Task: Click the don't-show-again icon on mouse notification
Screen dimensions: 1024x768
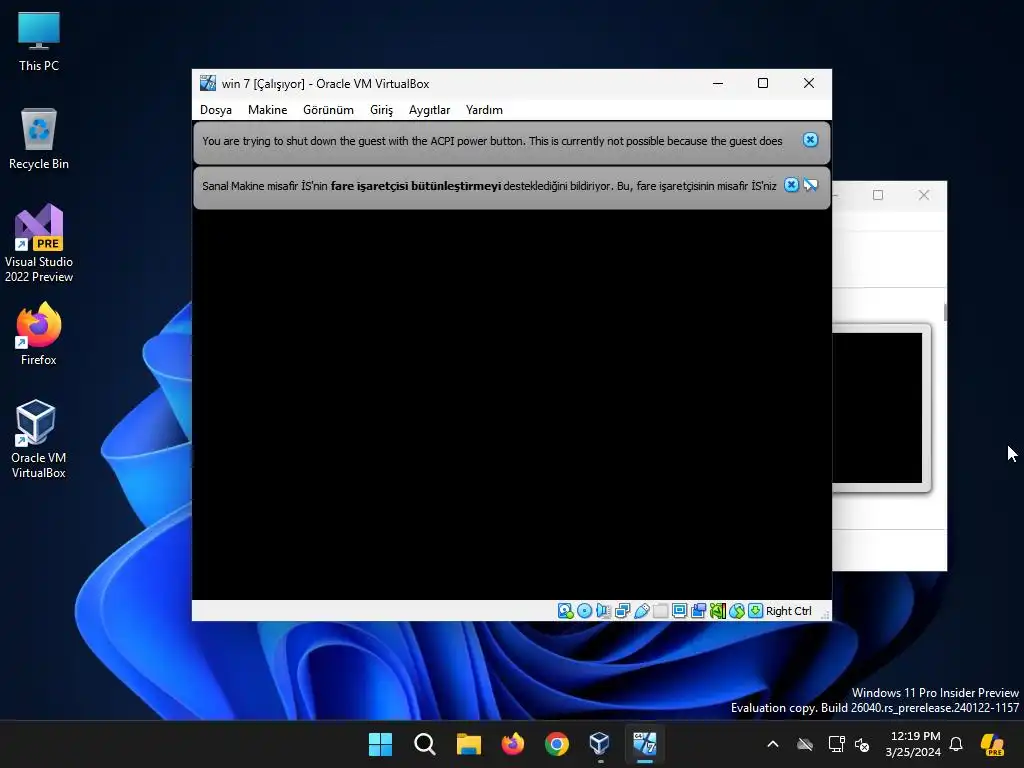Action: (810, 185)
